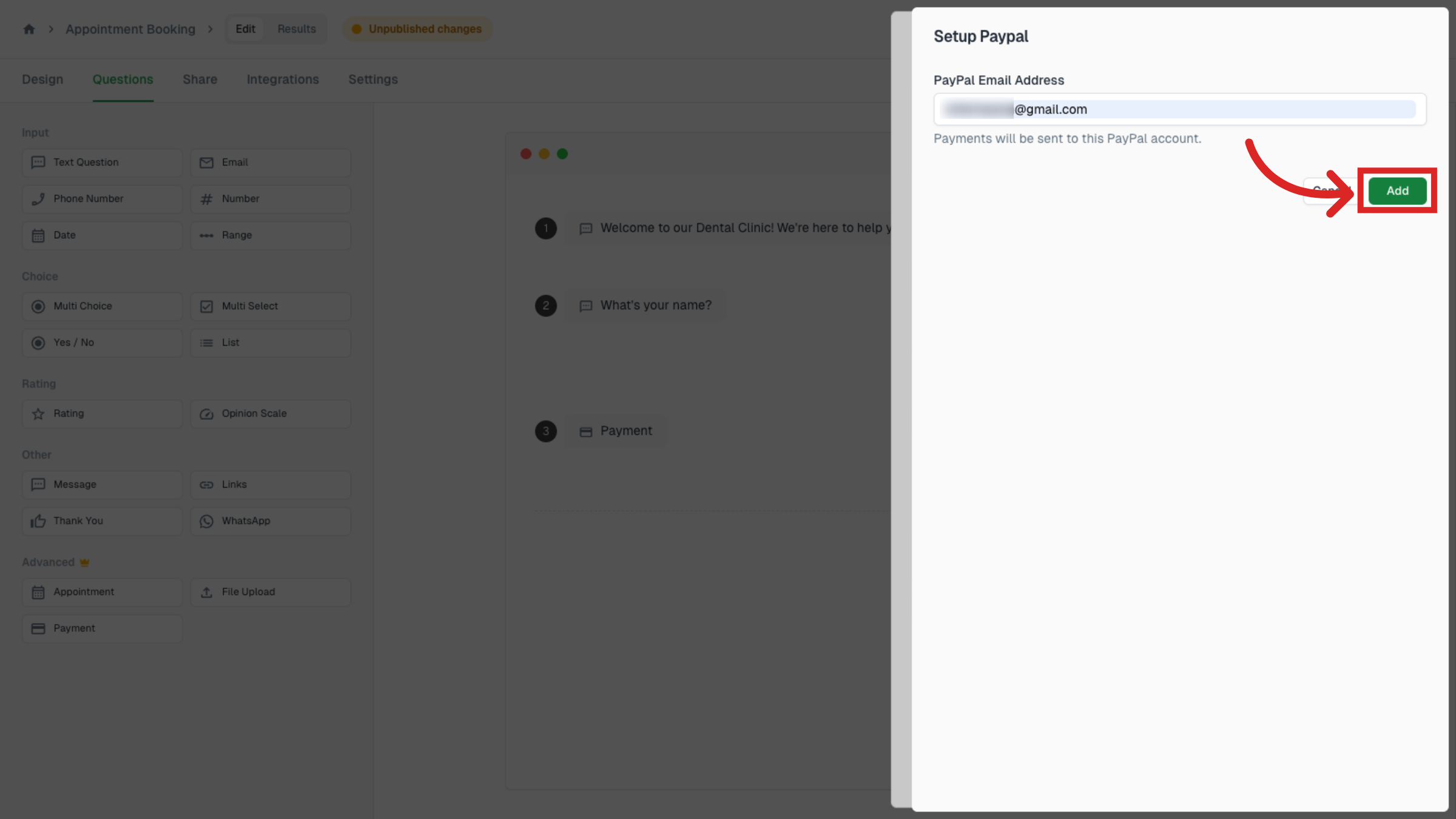
Task: Click the Advanced crown icon
Action: click(x=85, y=562)
